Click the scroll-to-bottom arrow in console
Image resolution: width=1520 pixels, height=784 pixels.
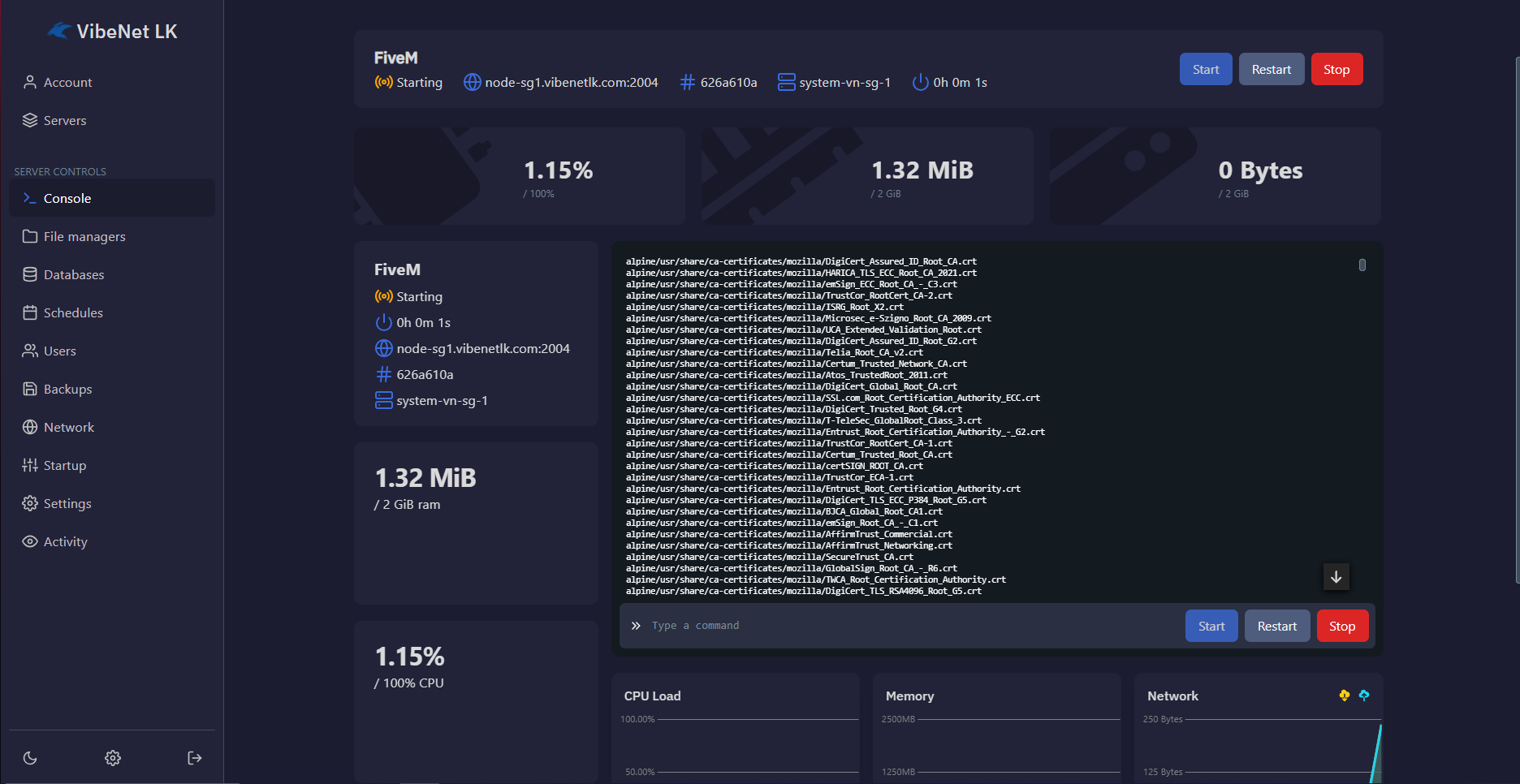1336,577
